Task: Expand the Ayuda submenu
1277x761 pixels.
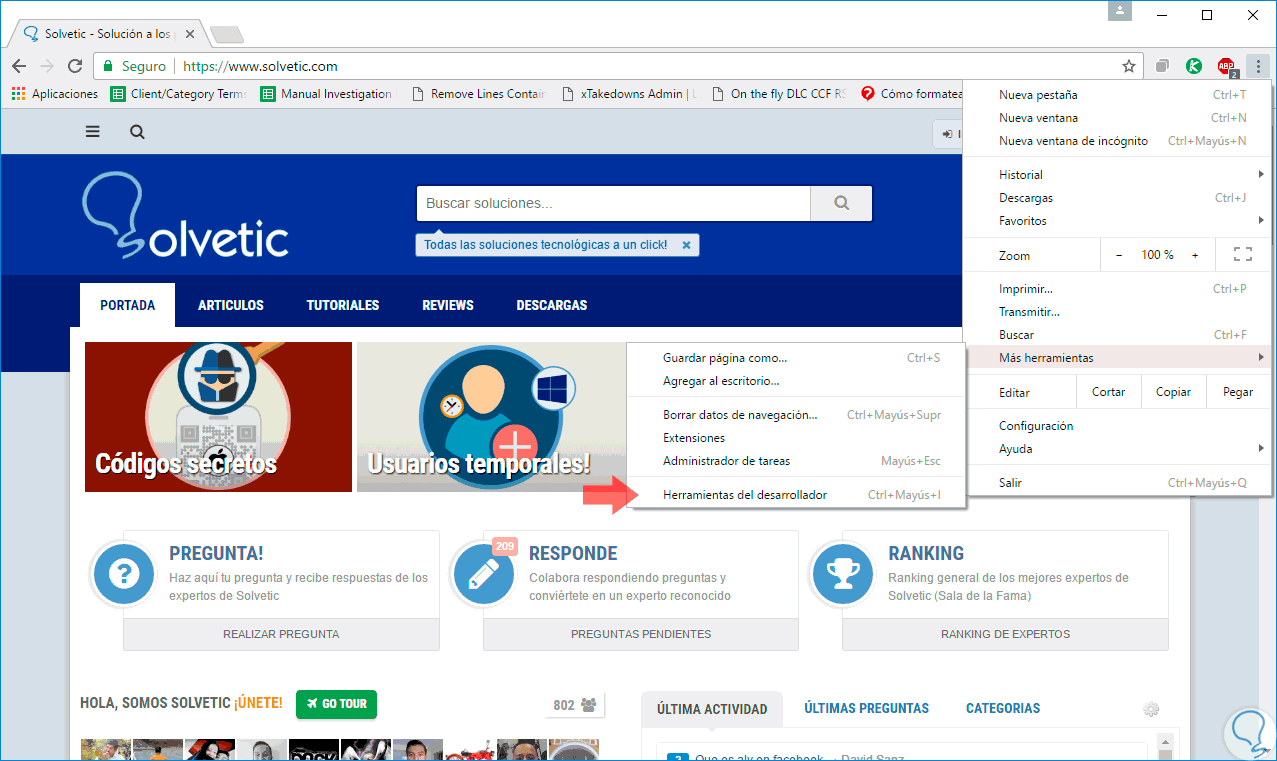Action: click(1117, 449)
